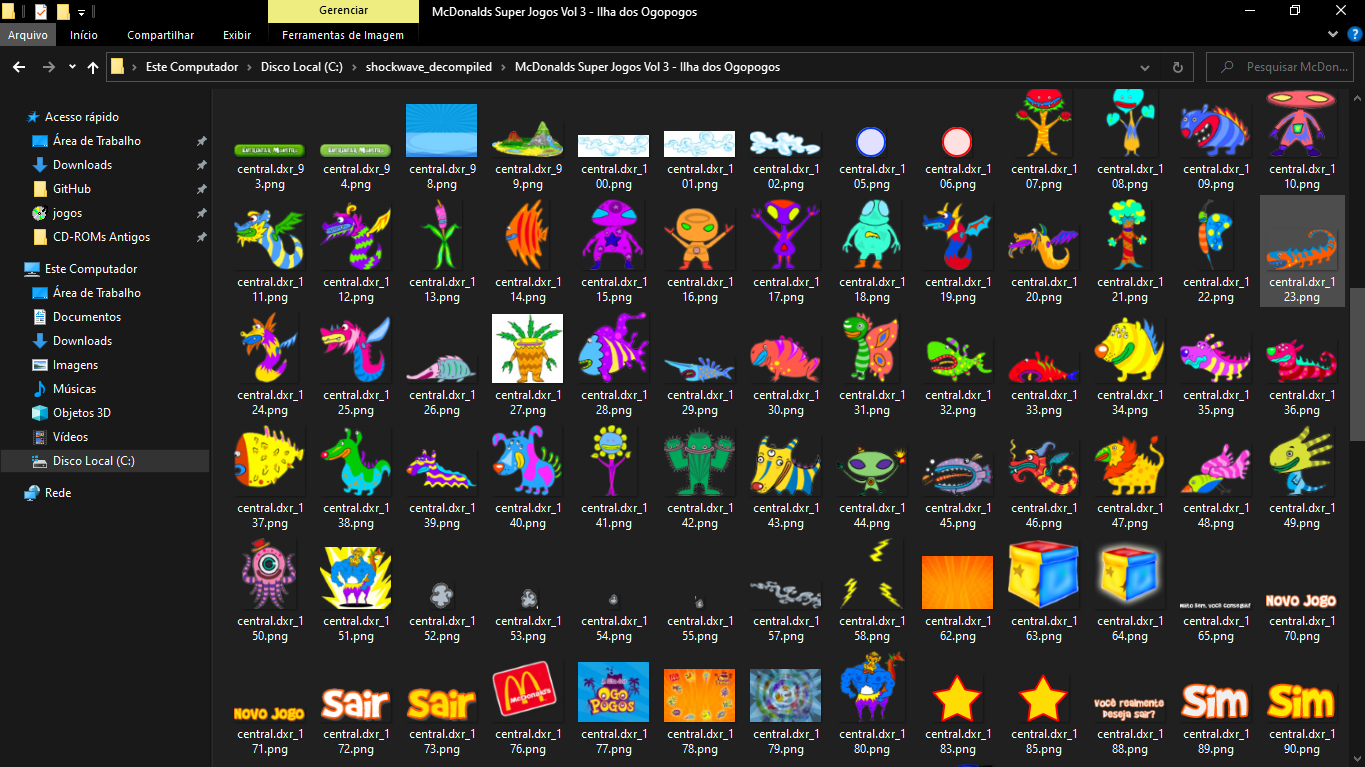Switch to the Compartilhar ribbon tab
This screenshot has width=1365, height=767.
(161, 35)
